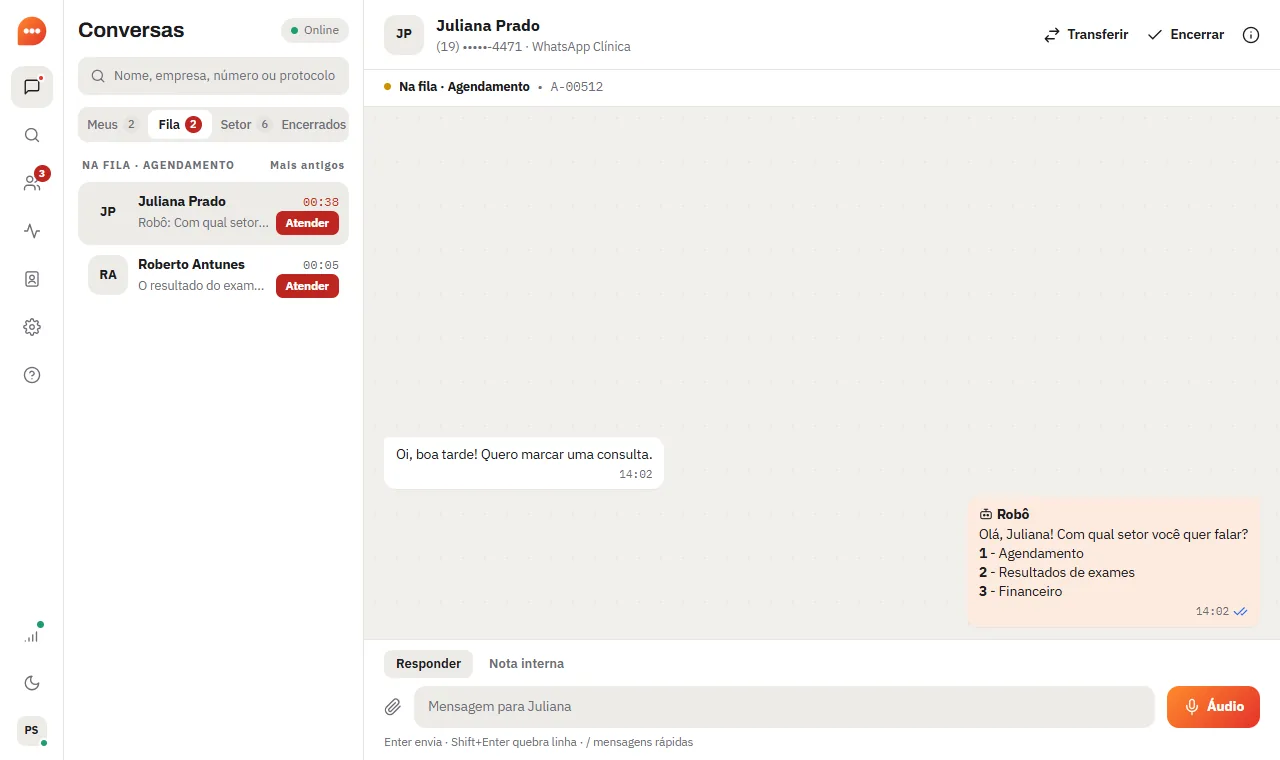Open Roberto Antunes conversation row
This screenshot has width=1280, height=760.
point(213,275)
